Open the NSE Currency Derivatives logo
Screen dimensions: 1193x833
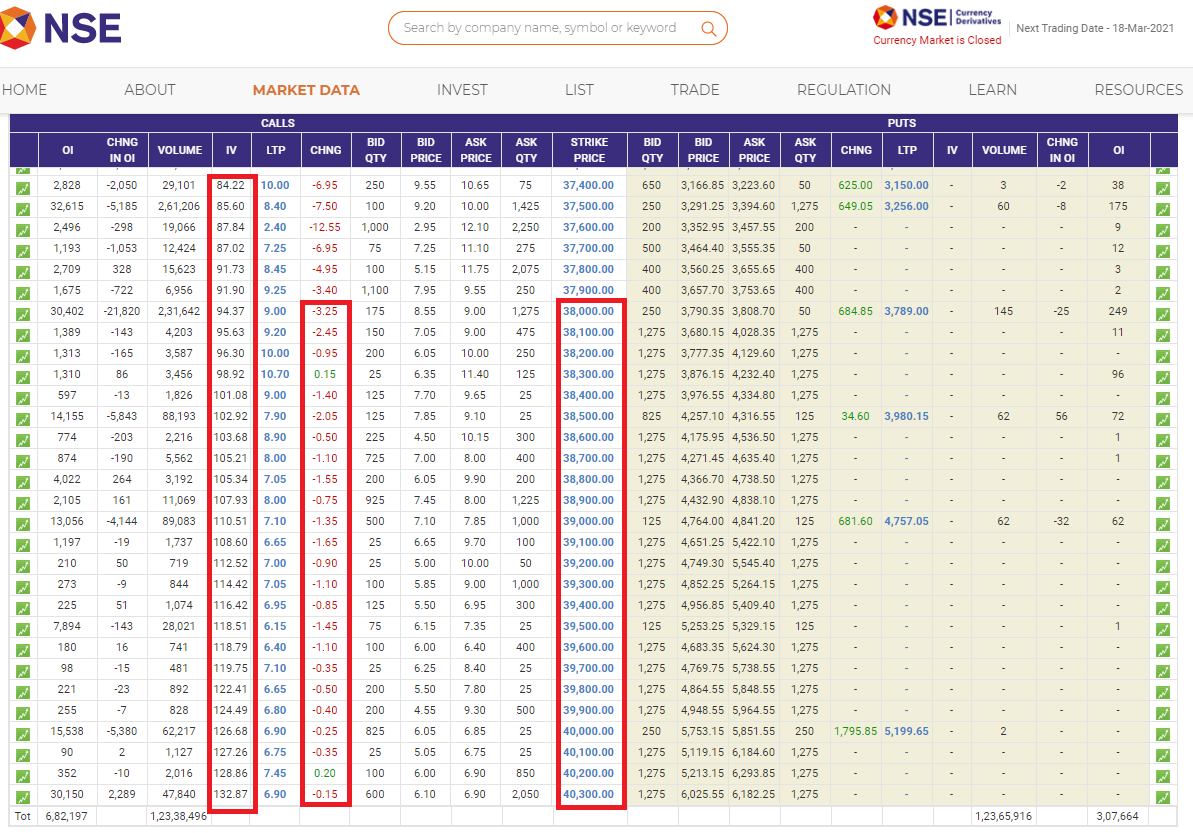[x=937, y=17]
